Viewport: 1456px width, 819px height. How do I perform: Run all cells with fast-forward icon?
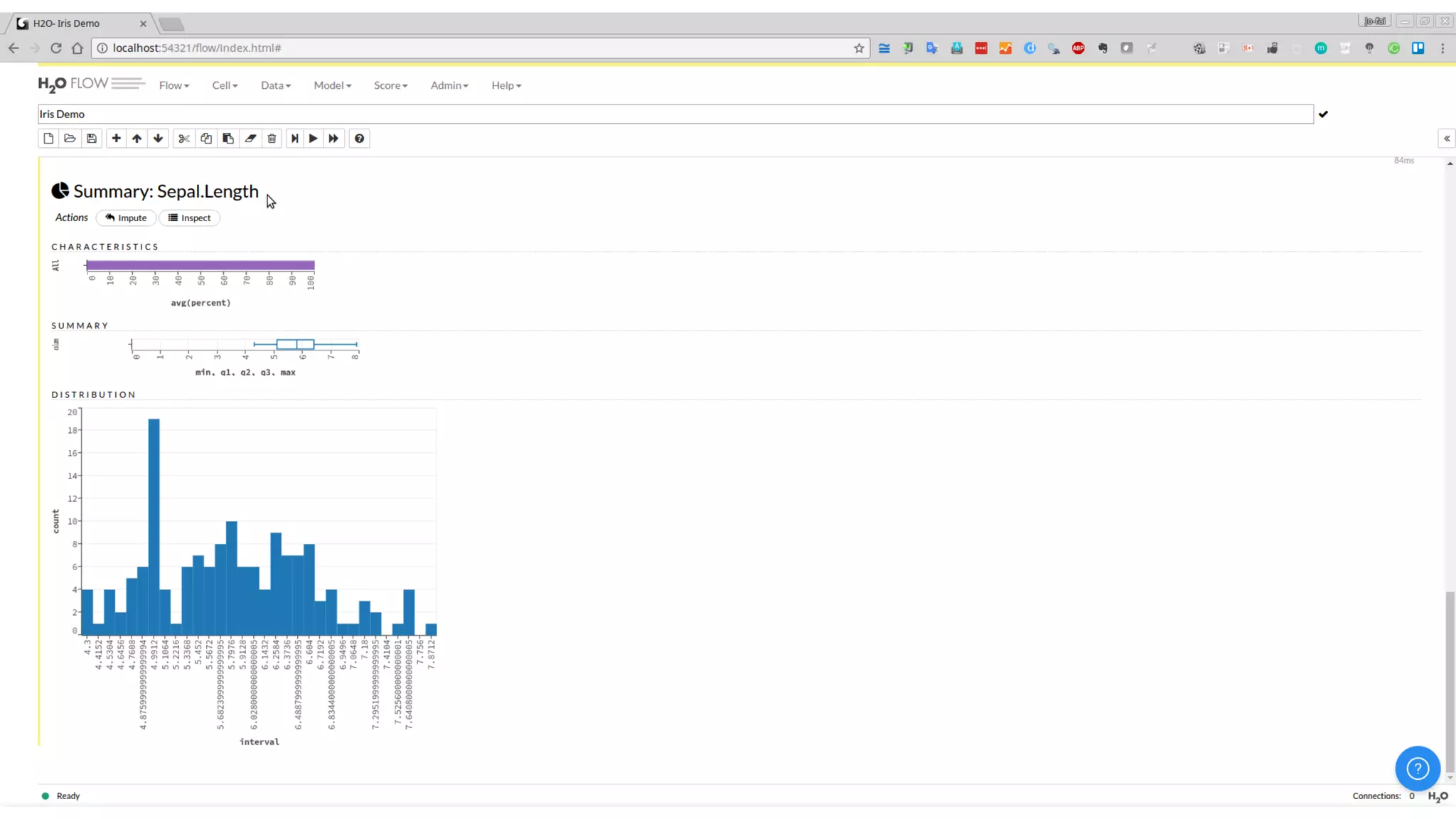[x=333, y=139]
